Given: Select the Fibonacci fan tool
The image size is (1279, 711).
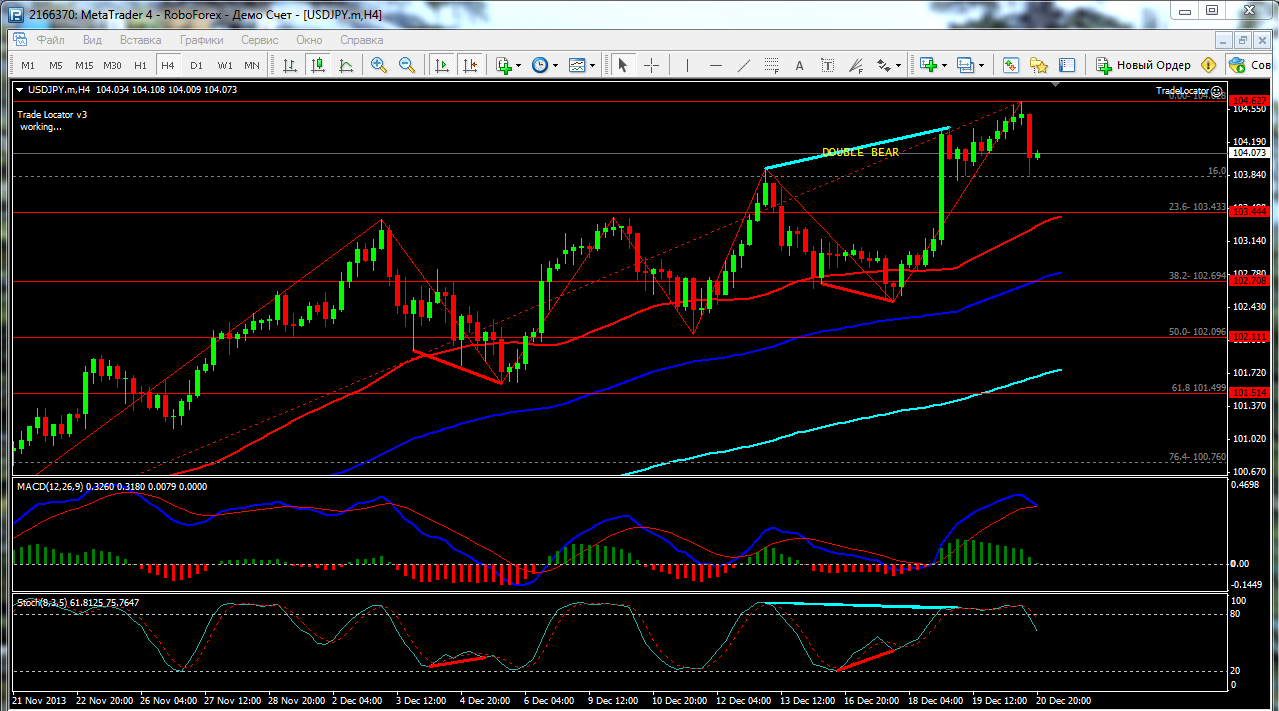Looking at the screenshot, I should tap(855, 65).
